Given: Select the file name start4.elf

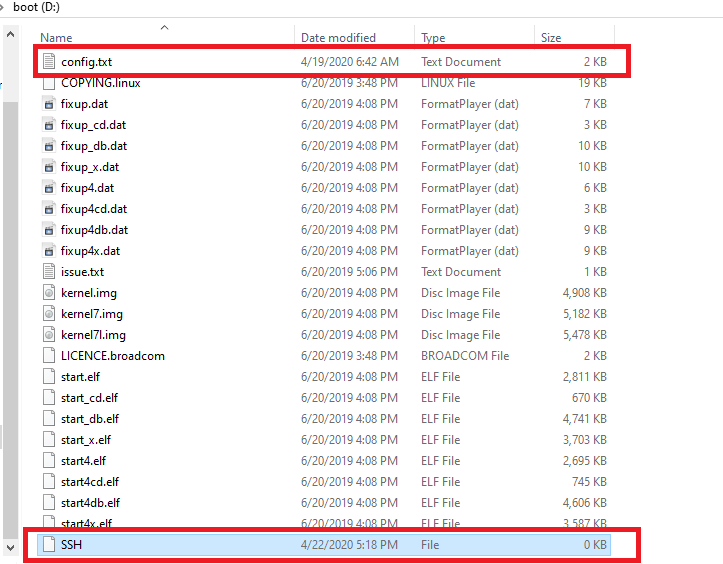Looking at the screenshot, I should (83, 461).
